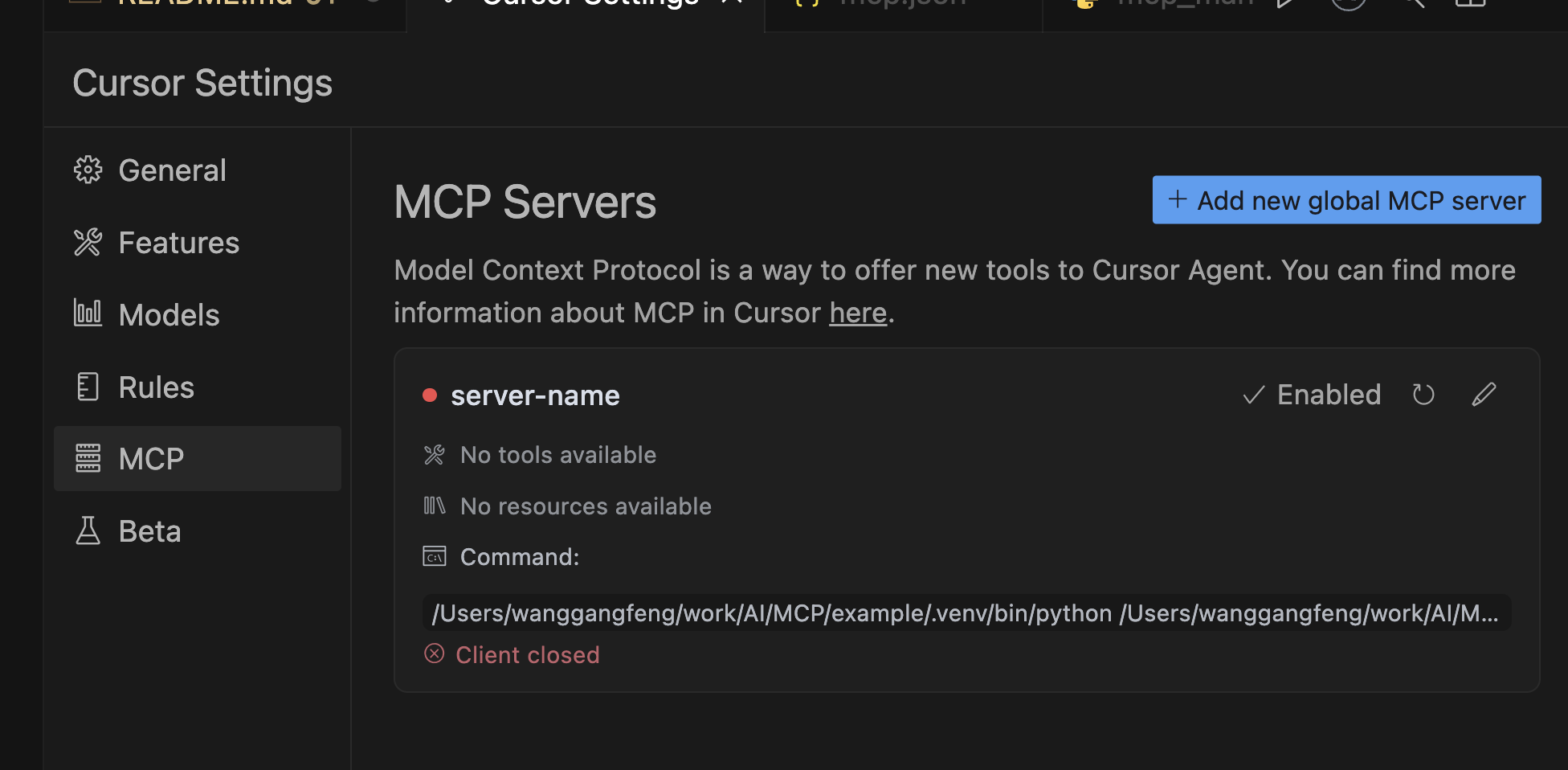Follow the 'here' link about MCP

[x=858, y=313]
